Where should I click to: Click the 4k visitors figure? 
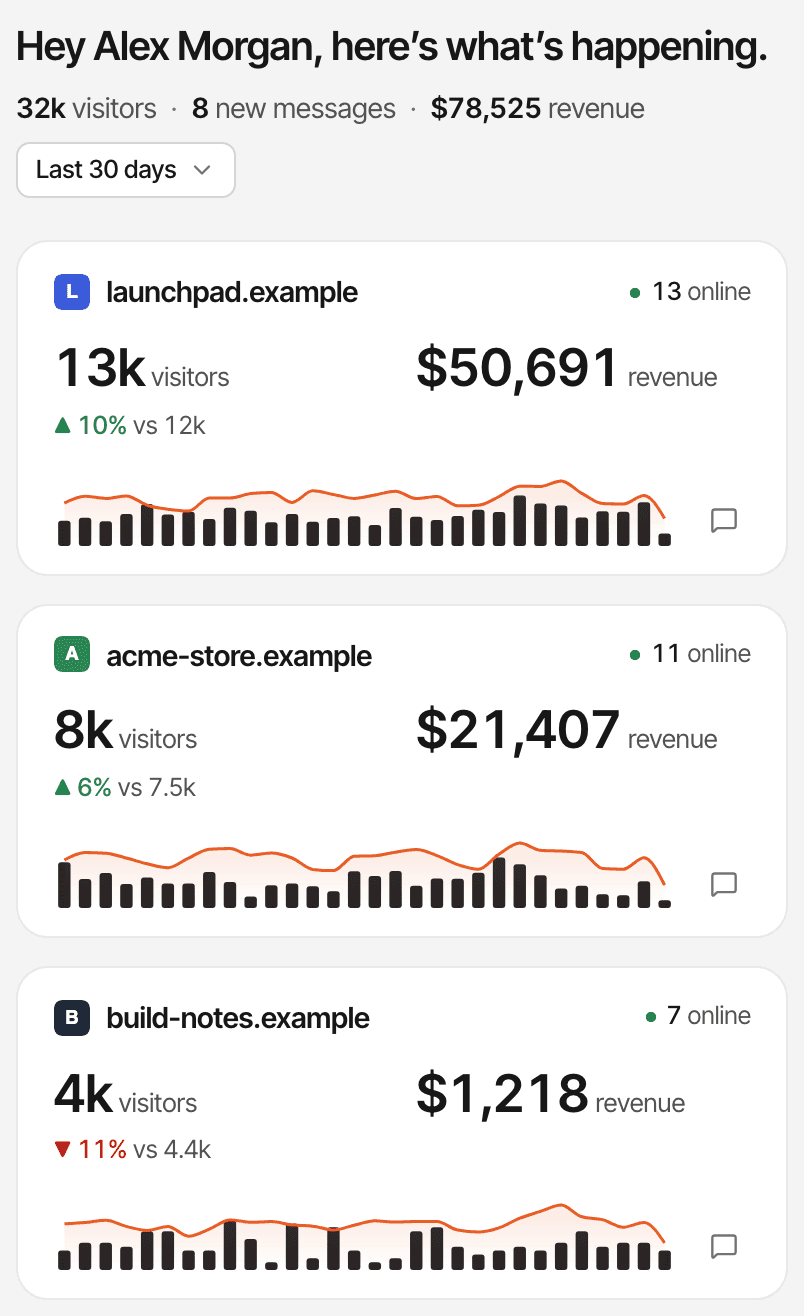(x=126, y=1093)
